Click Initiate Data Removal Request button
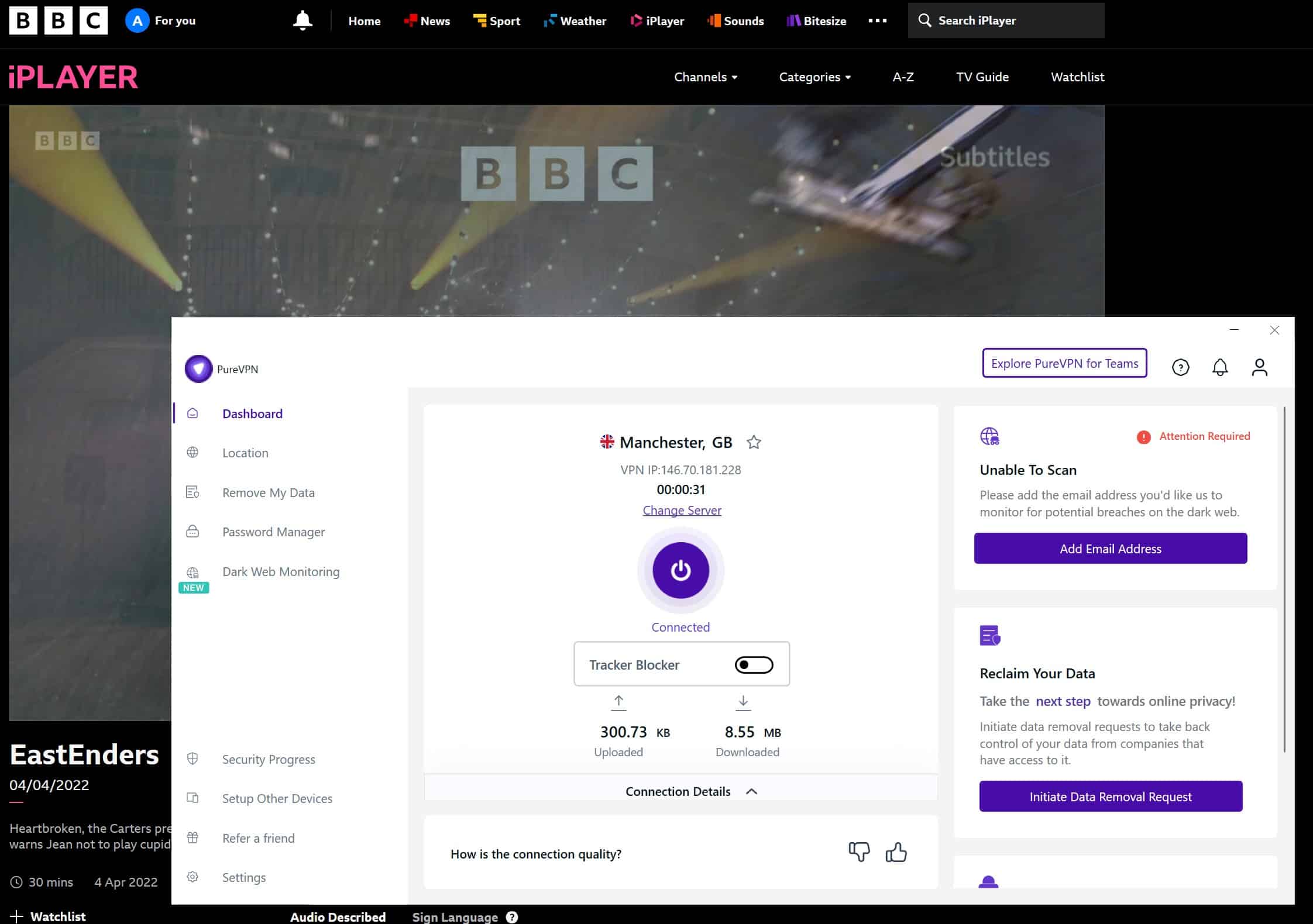The image size is (1313, 924). (1111, 797)
